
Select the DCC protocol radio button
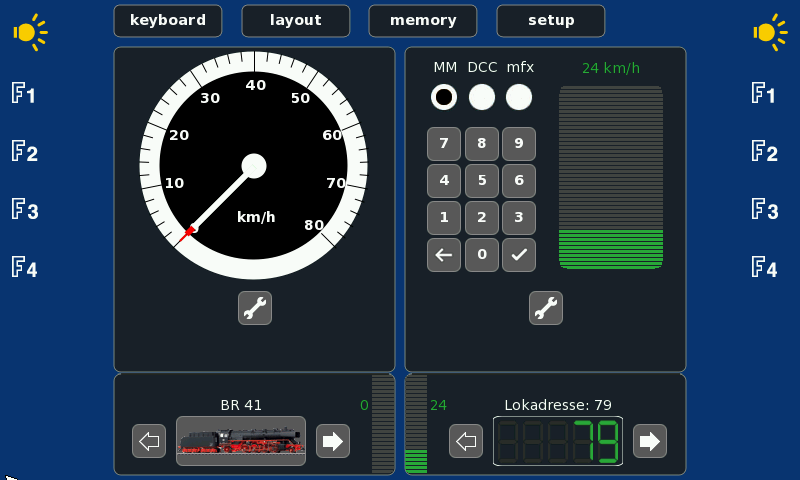click(482, 97)
